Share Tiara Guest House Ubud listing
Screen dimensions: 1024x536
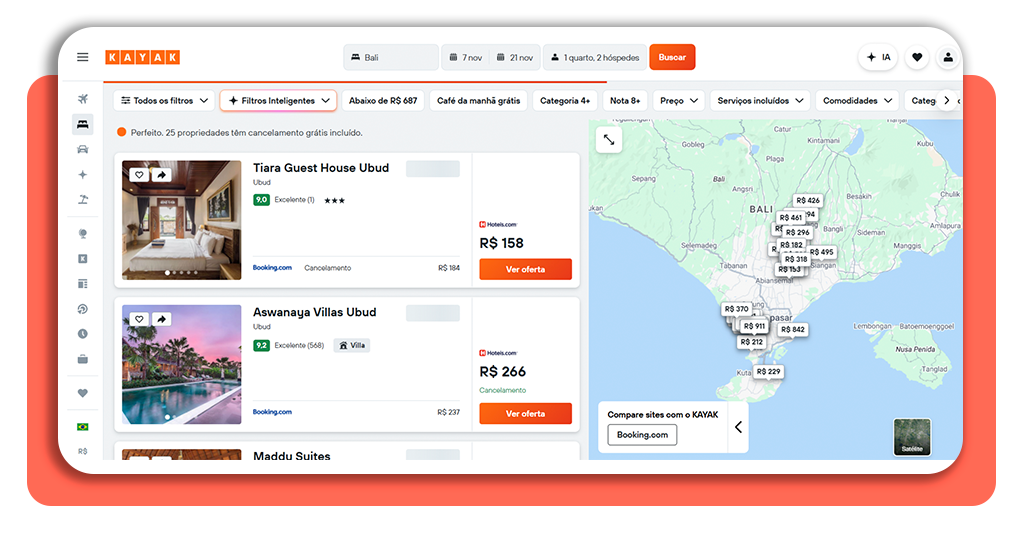click(161, 174)
